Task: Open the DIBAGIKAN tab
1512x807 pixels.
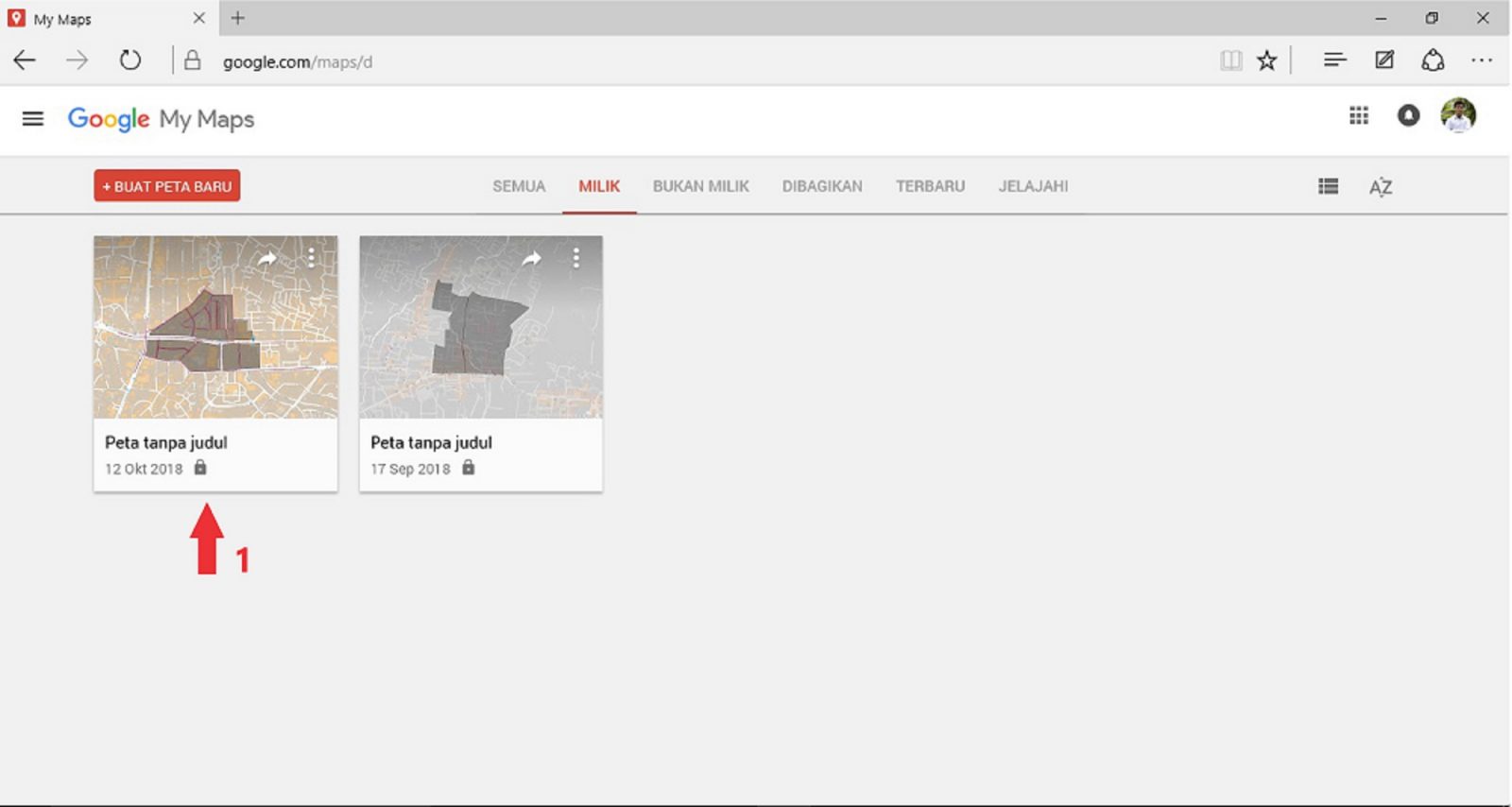Action: click(x=822, y=186)
